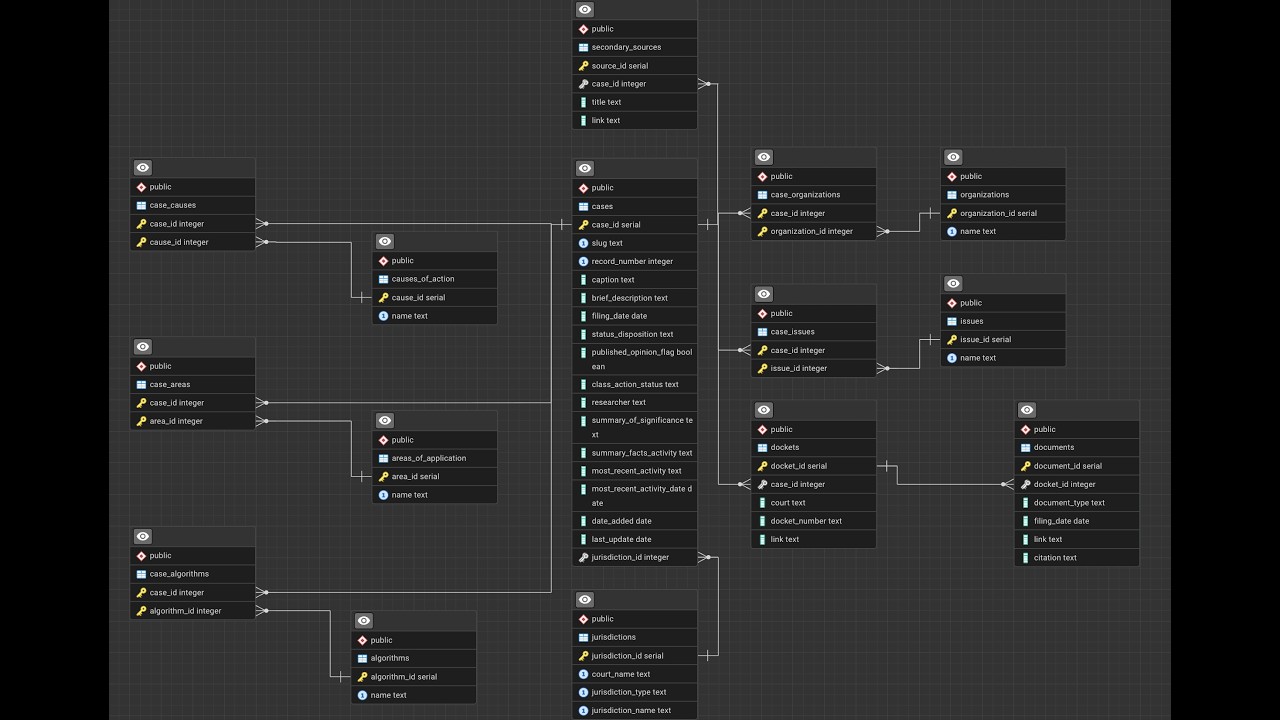The height and width of the screenshot is (720, 1280).
Task: Toggle eye icon on secondary_sources table
Action: pos(585,10)
